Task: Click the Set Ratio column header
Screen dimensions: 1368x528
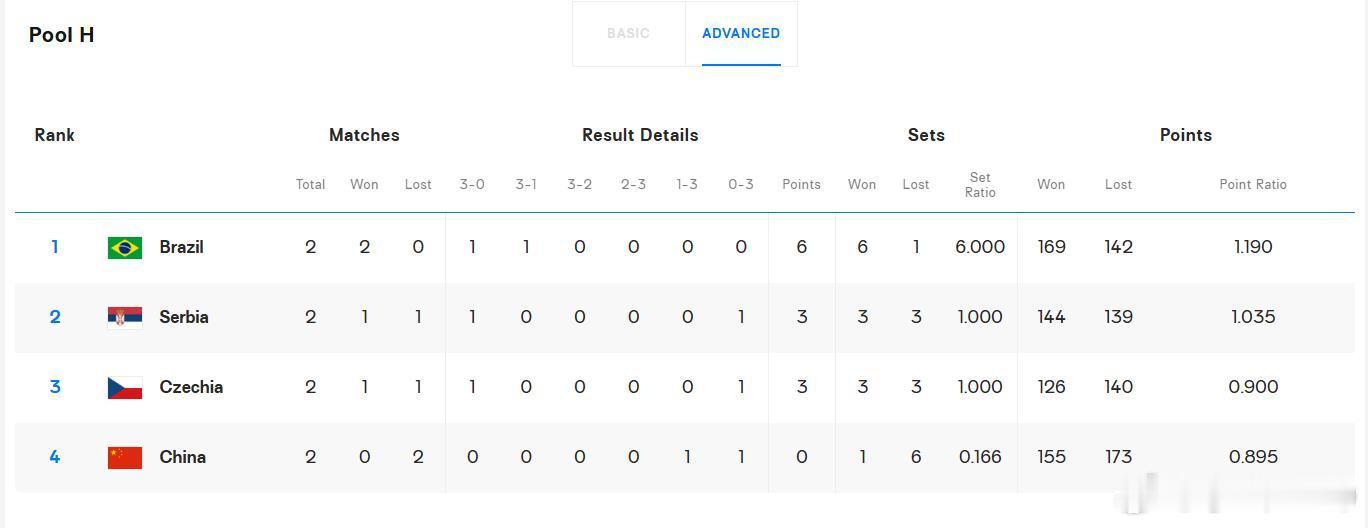Action: (x=980, y=184)
